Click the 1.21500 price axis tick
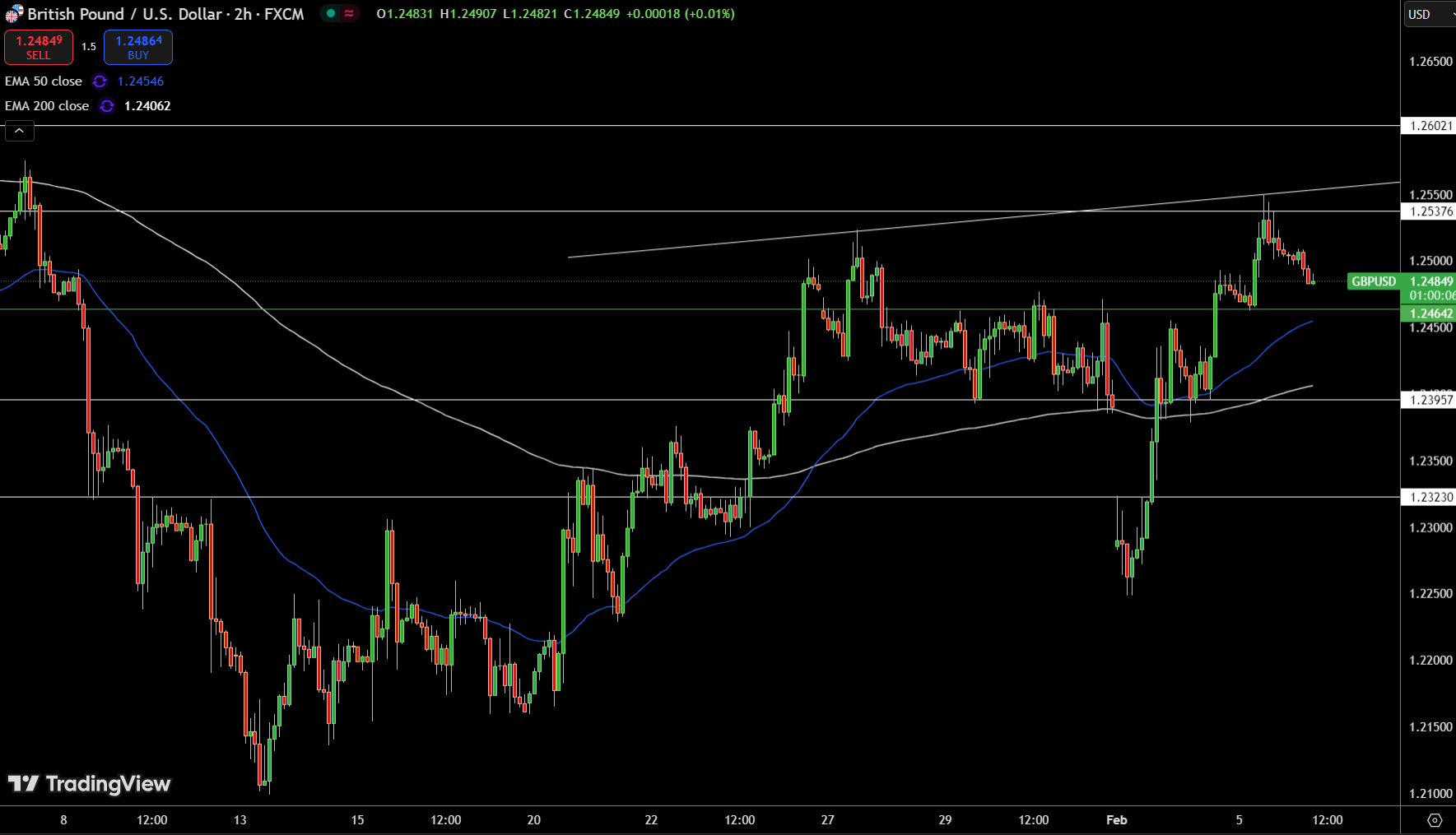 pos(1430,726)
